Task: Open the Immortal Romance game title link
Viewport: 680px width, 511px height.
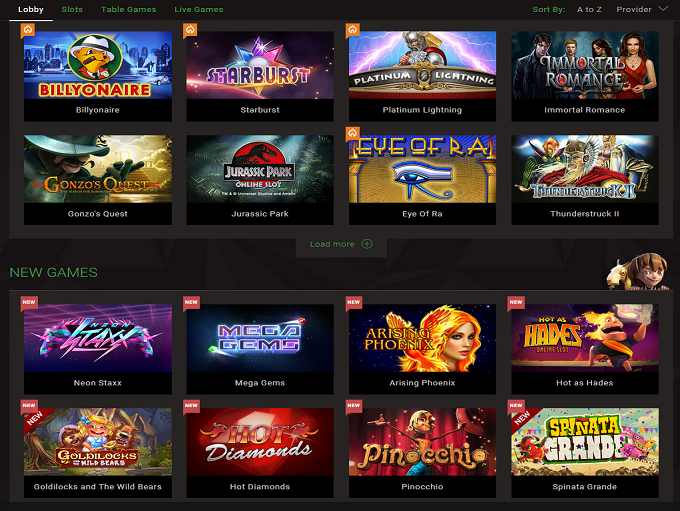Action: [x=585, y=110]
